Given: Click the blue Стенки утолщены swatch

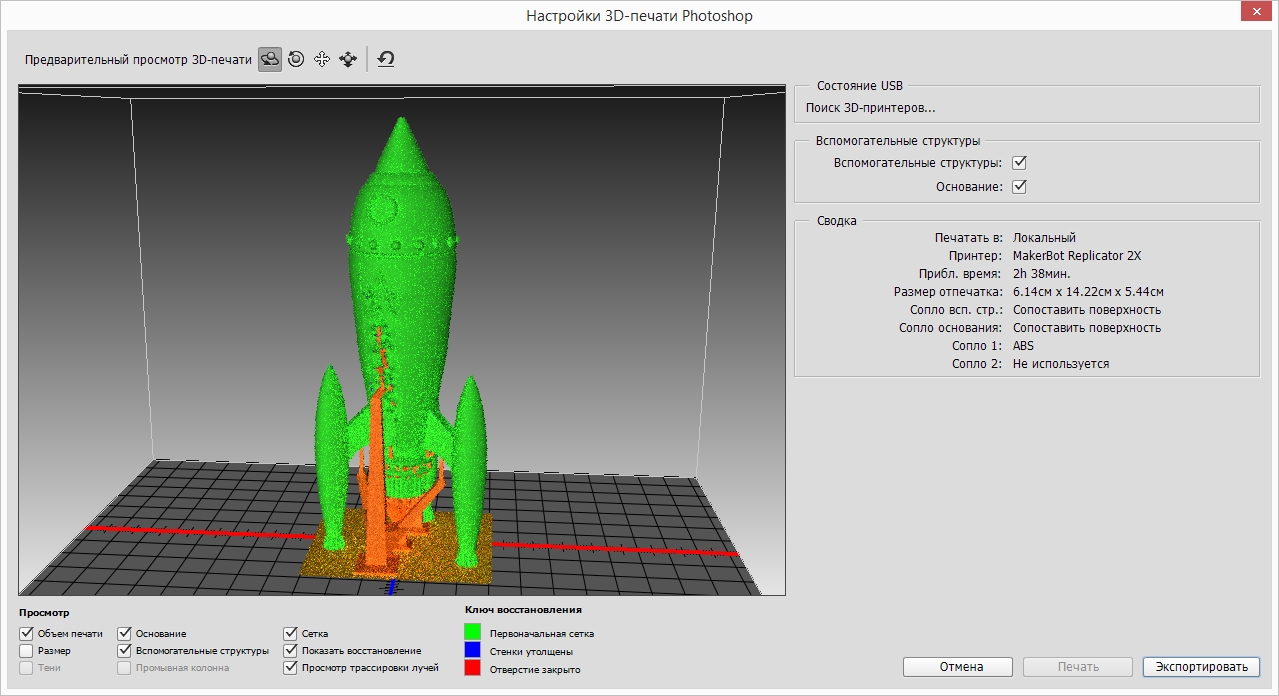Looking at the screenshot, I should 472,650.
